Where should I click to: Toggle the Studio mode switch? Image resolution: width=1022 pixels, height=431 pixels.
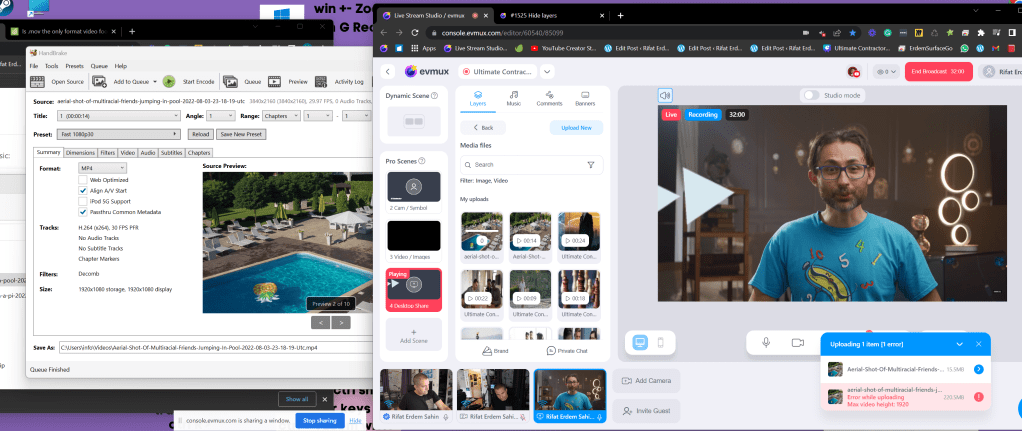811,95
